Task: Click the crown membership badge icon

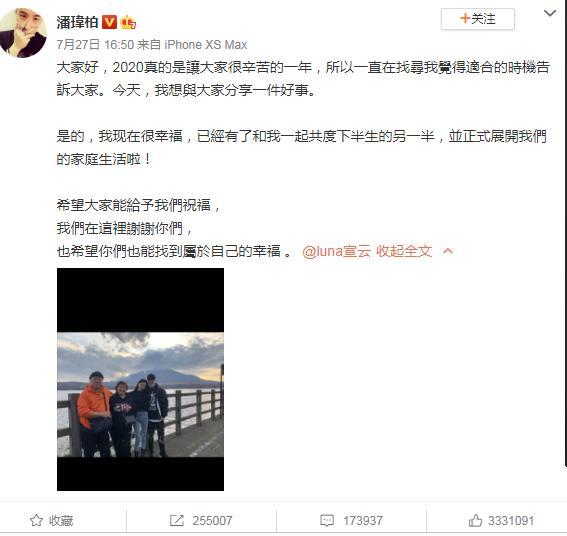Action: [128, 22]
